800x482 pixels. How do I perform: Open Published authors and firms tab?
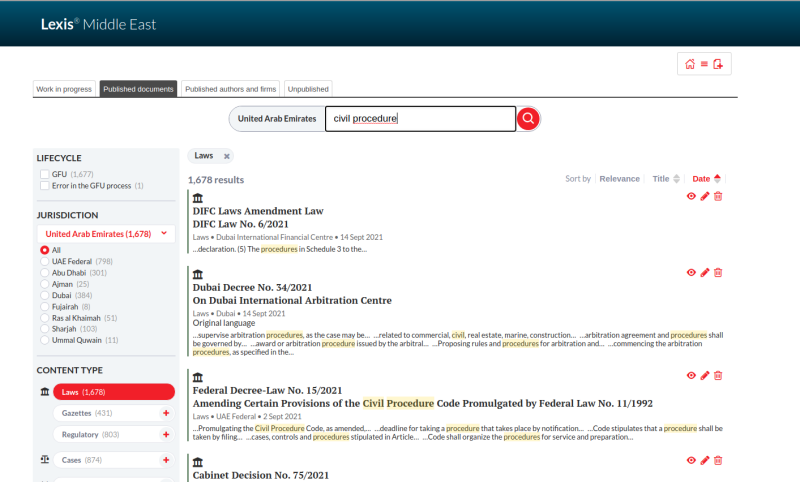(x=231, y=89)
